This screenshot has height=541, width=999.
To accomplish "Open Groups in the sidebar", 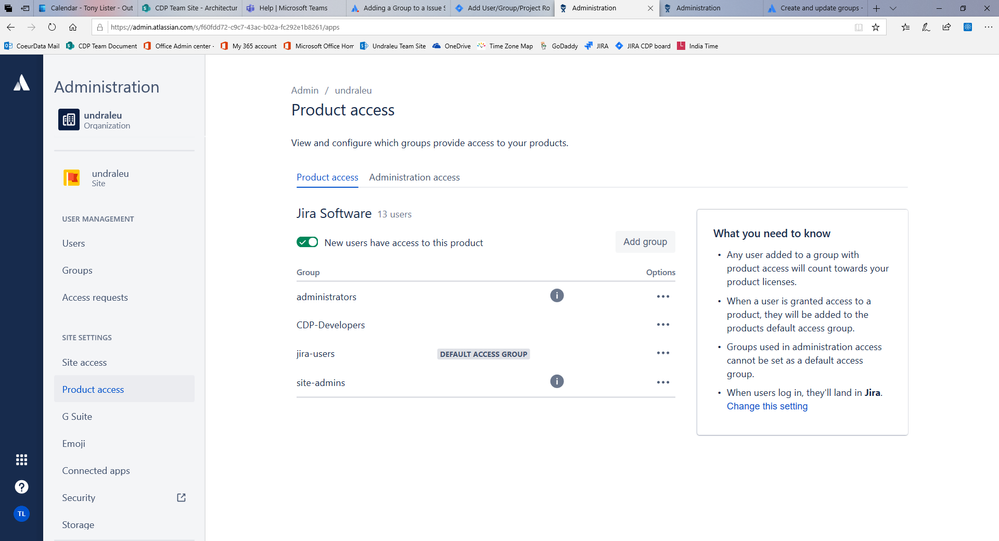I will pyautogui.click(x=124, y=270).
